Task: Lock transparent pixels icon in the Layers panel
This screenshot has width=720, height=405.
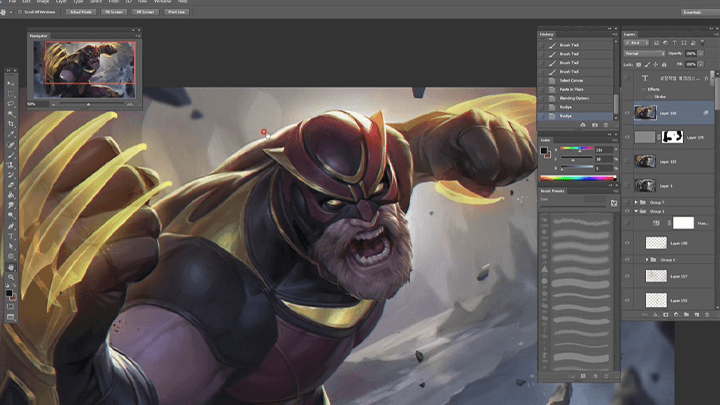Action: [x=638, y=65]
